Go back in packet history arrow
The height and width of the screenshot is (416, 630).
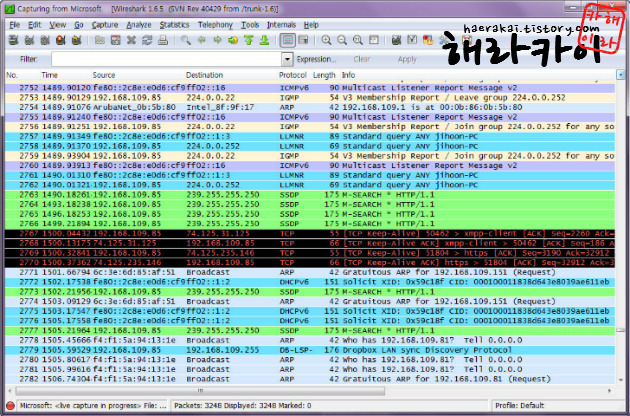pos(202,40)
